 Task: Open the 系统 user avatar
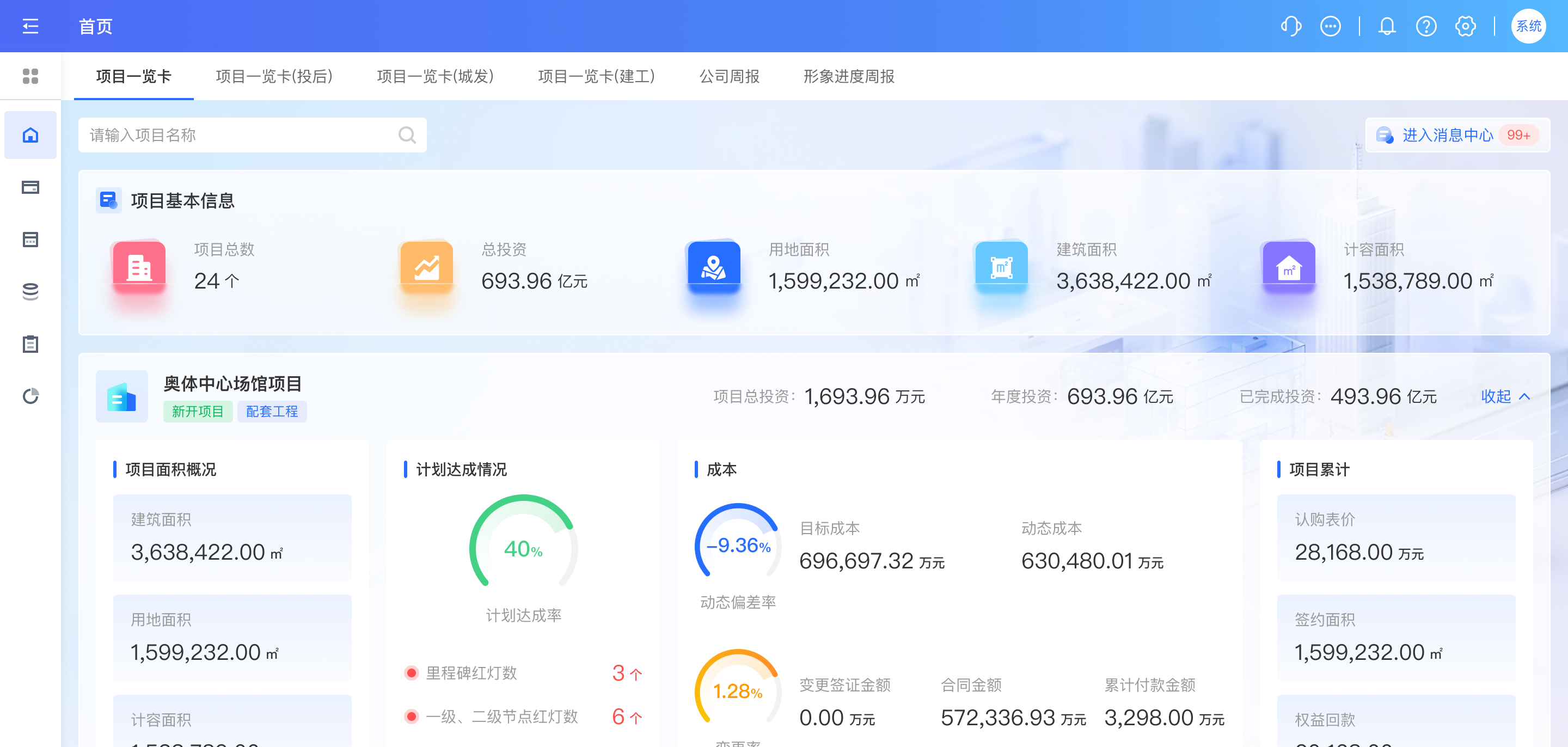click(1528, 26)
